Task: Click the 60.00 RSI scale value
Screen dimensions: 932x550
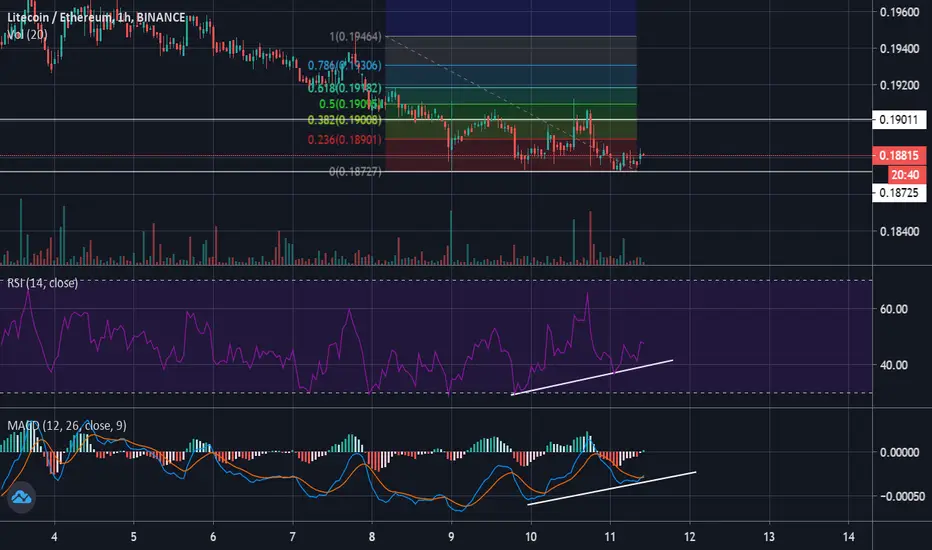Action: tap(893, 309)
